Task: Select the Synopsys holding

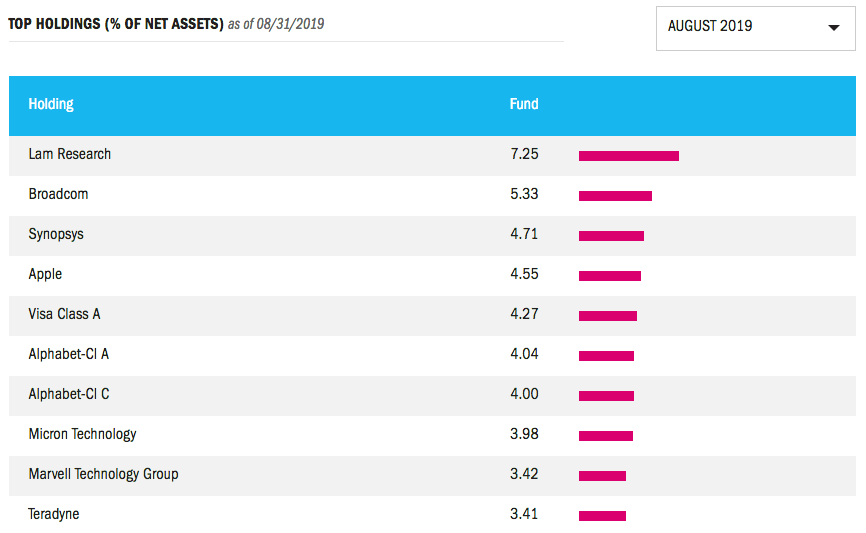Action: pos(56,234)
